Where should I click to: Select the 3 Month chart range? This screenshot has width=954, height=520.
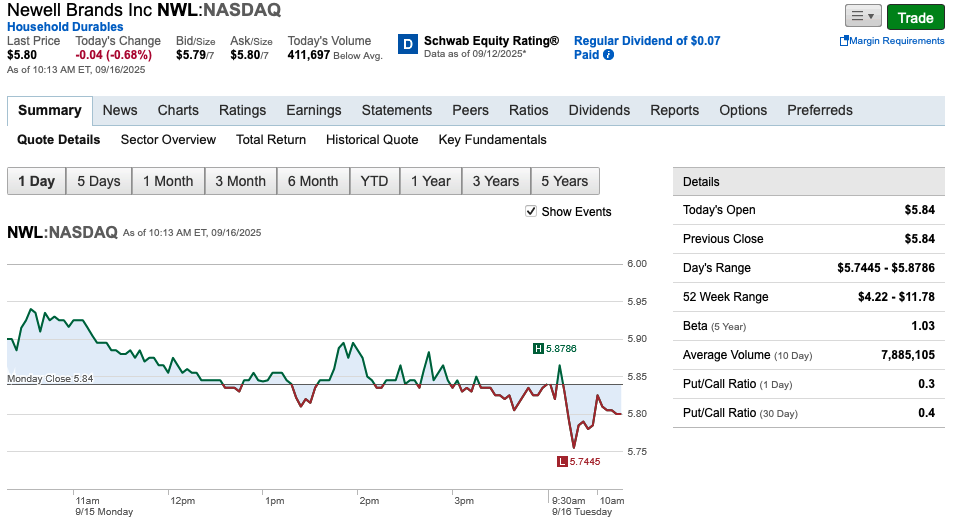tap(240, 181)
